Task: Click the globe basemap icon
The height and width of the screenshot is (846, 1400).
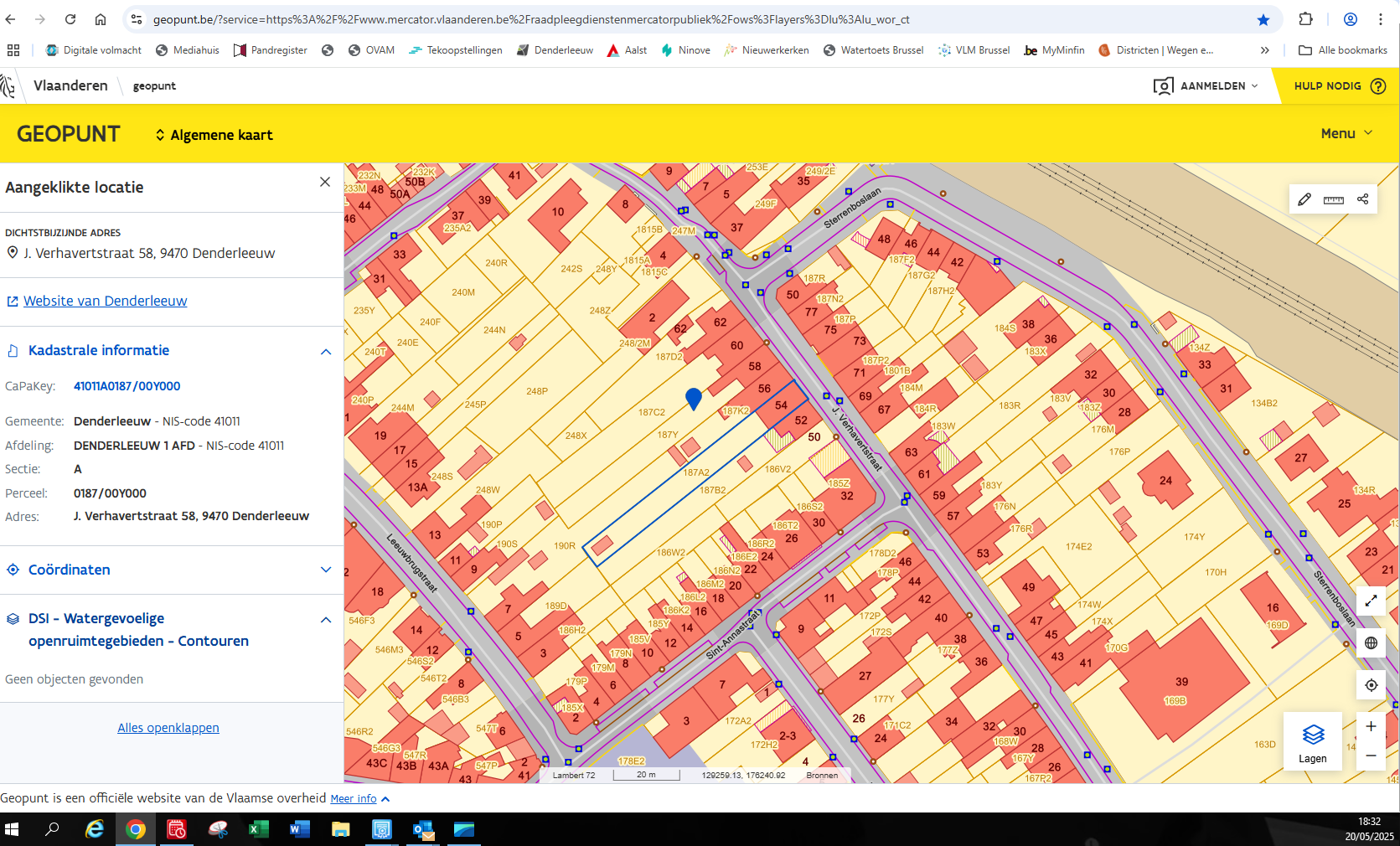Action: click(1371, 643)
